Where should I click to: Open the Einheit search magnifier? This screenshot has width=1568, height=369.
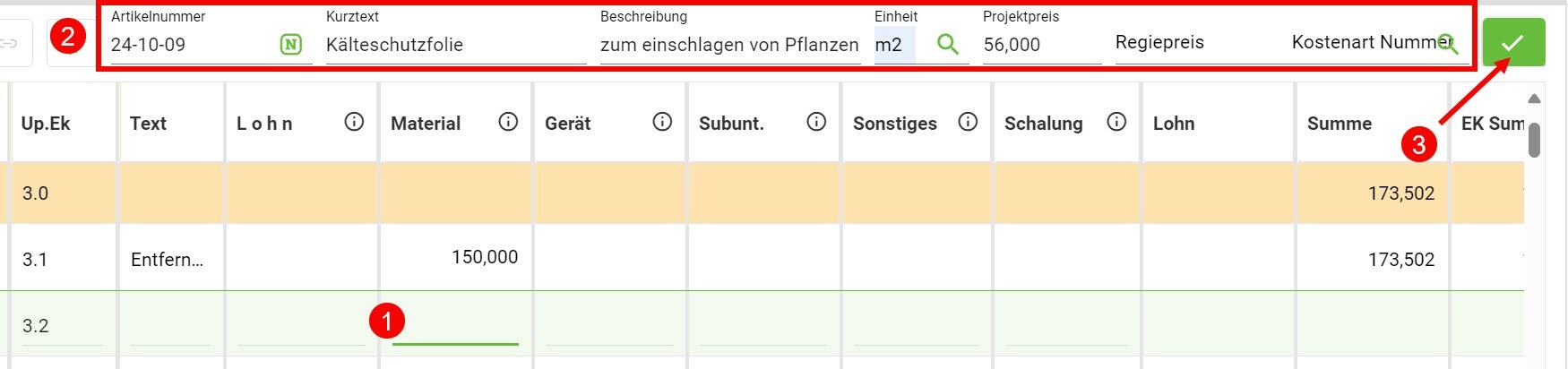(947, 44)
